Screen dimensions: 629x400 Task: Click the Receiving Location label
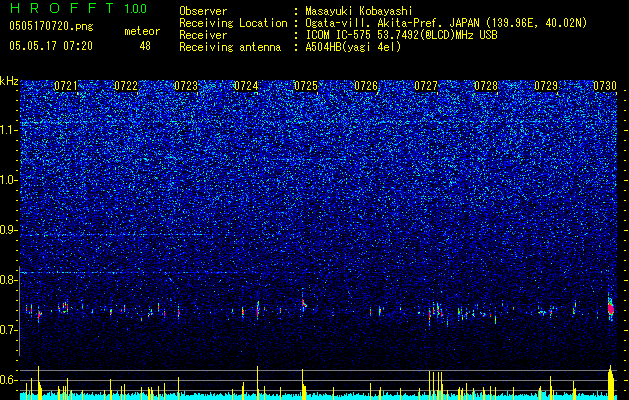click(x=233, y=23)
